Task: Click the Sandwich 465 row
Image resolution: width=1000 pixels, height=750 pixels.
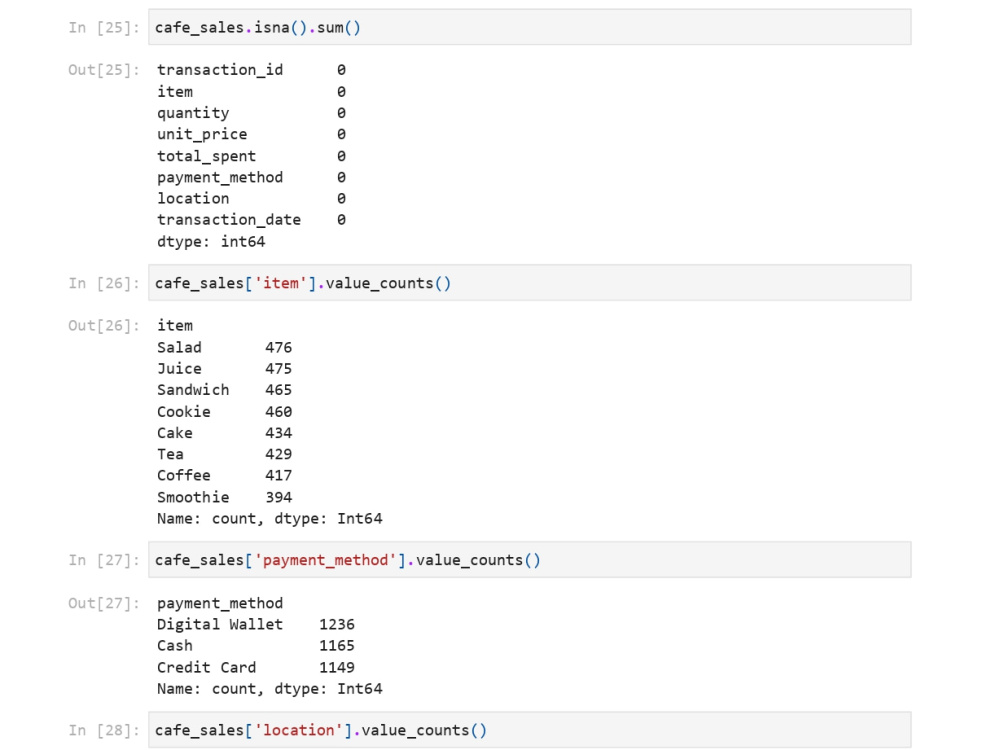Action: [224, 390]
